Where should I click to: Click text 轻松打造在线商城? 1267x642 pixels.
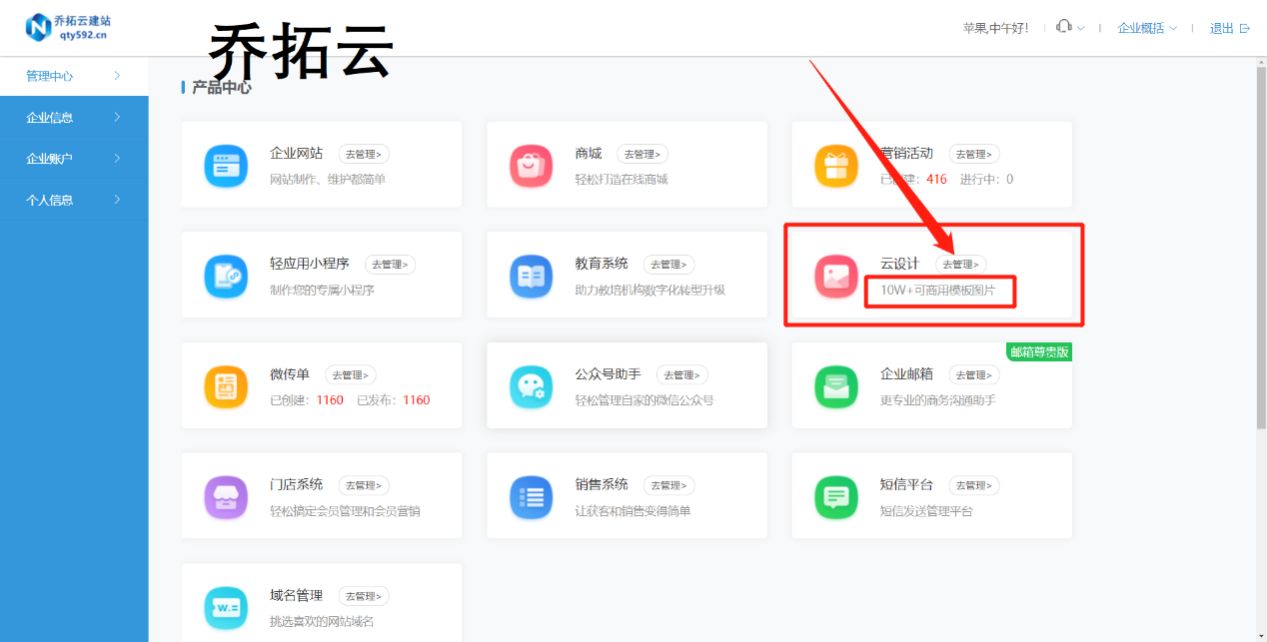point(621,179)
